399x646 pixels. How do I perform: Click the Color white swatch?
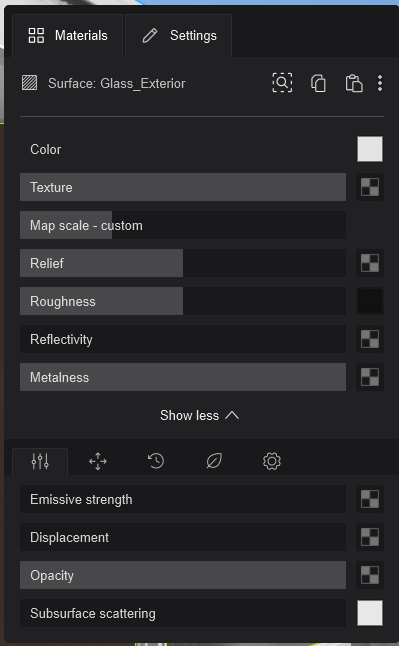pyautogui.click(x=370, y=149)
